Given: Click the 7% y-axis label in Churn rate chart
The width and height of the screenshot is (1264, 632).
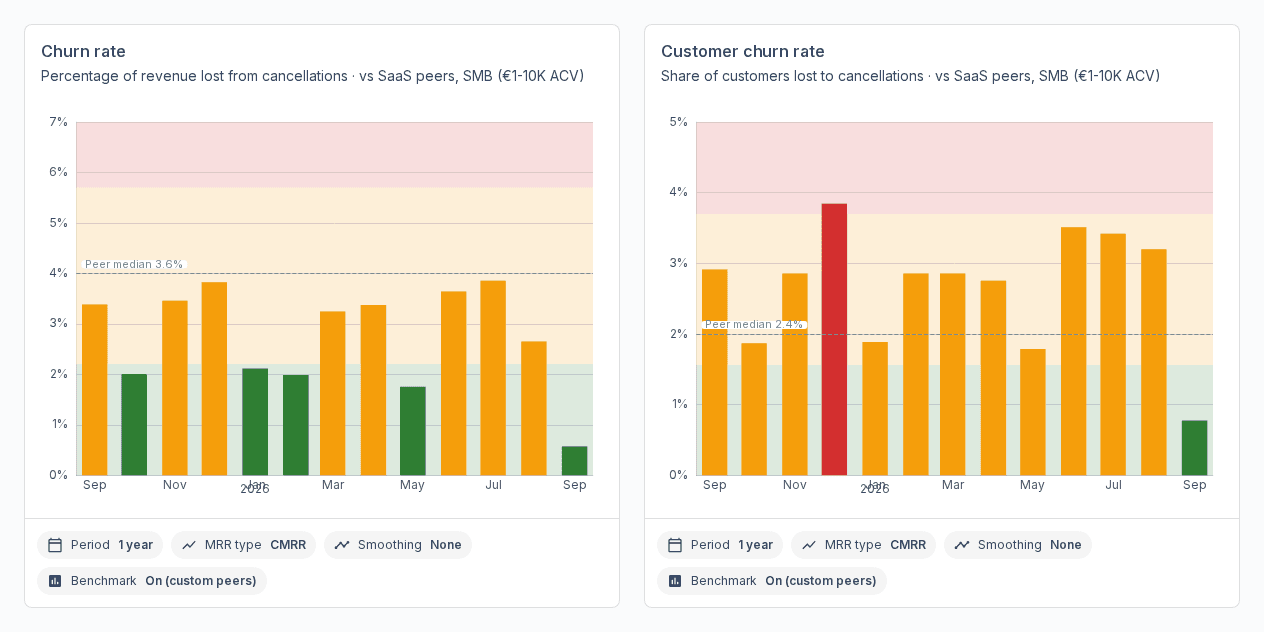Looking at the screenshot, I should [58, 122].
